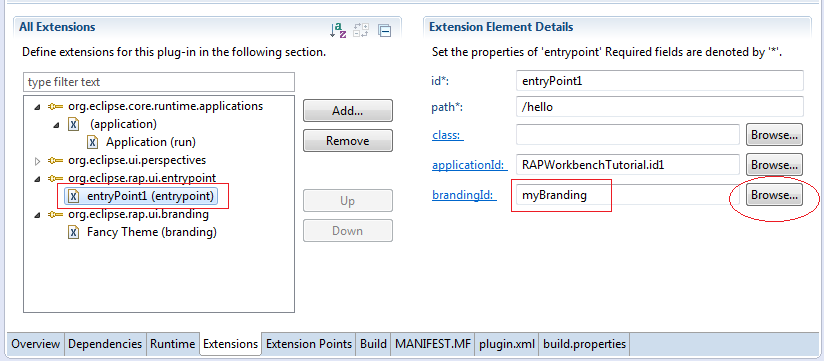This screenshot has height=361, width=824.
Task: Click Browse next to brandingId field
Action: coord(775,195)
